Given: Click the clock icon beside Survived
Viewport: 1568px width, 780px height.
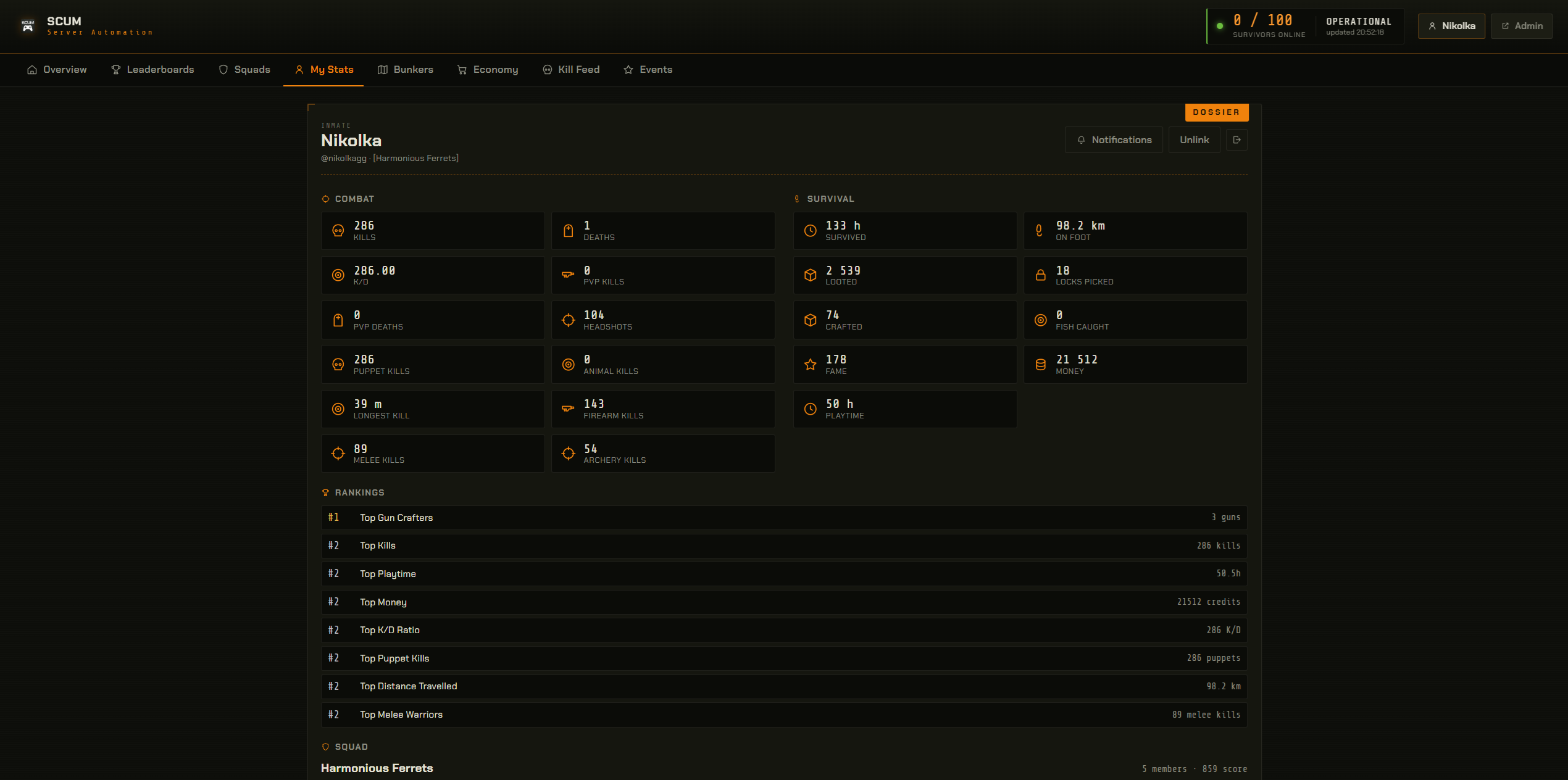Looking at the screenshot, I should 811,231.
